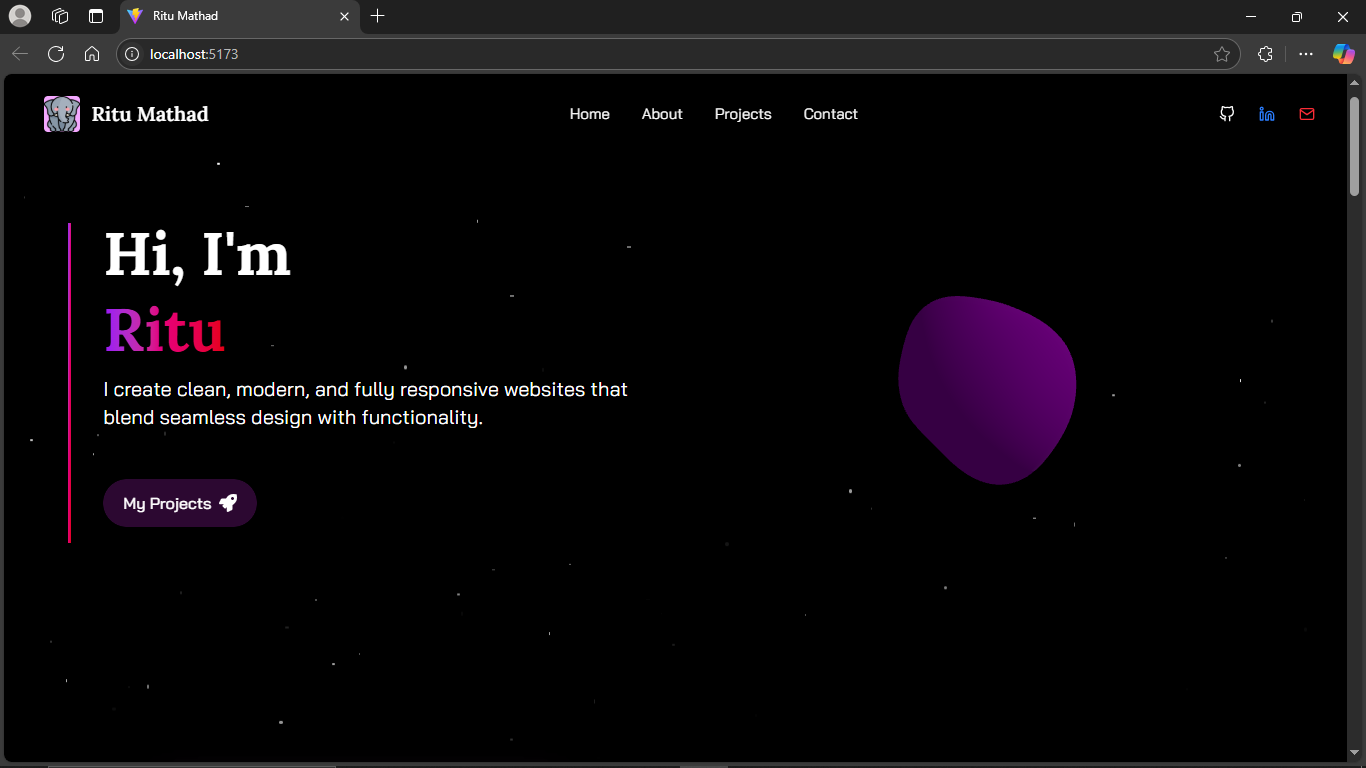Click the red email envelope icon
Viewport: 1366px width, 768px height.
click(1307, 114)
